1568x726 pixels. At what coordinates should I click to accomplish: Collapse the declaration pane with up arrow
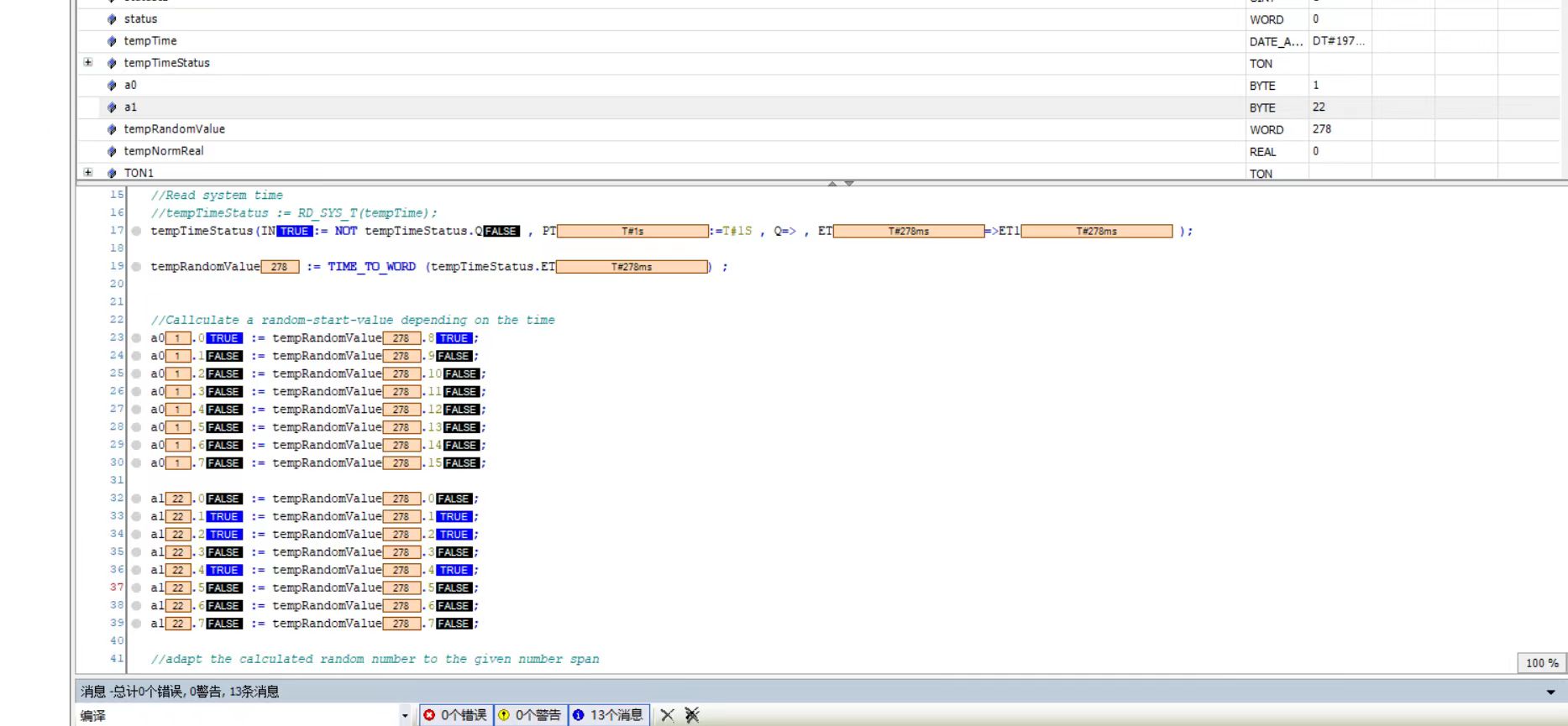click(832, 183)
